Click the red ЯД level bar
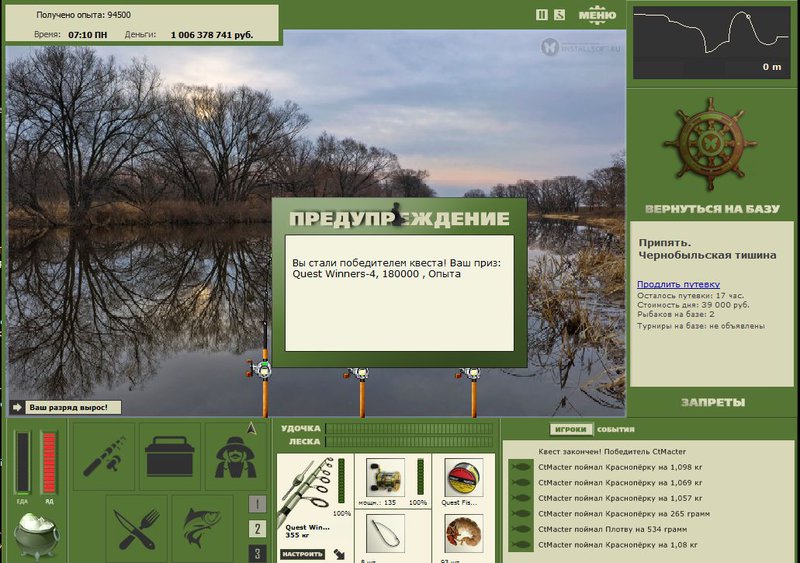800x563 pixels. pos(49,462)
